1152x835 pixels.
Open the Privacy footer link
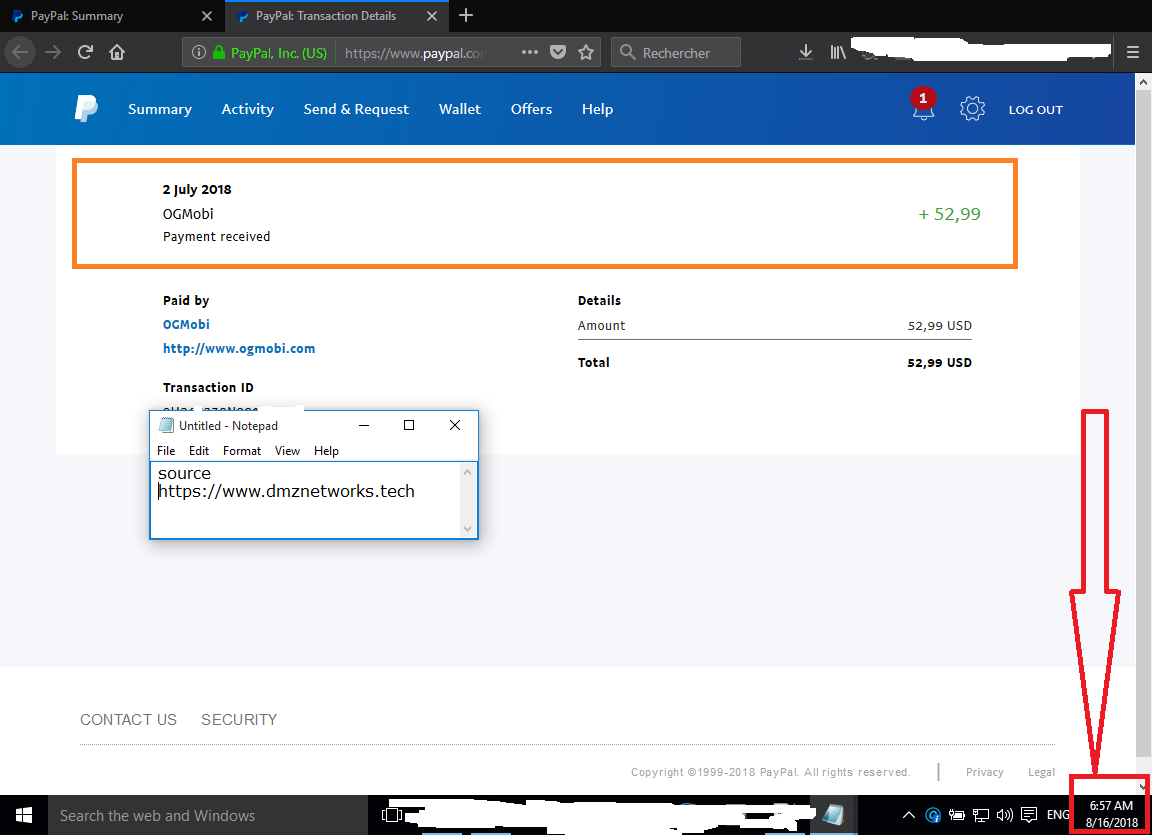pos(984,772)
